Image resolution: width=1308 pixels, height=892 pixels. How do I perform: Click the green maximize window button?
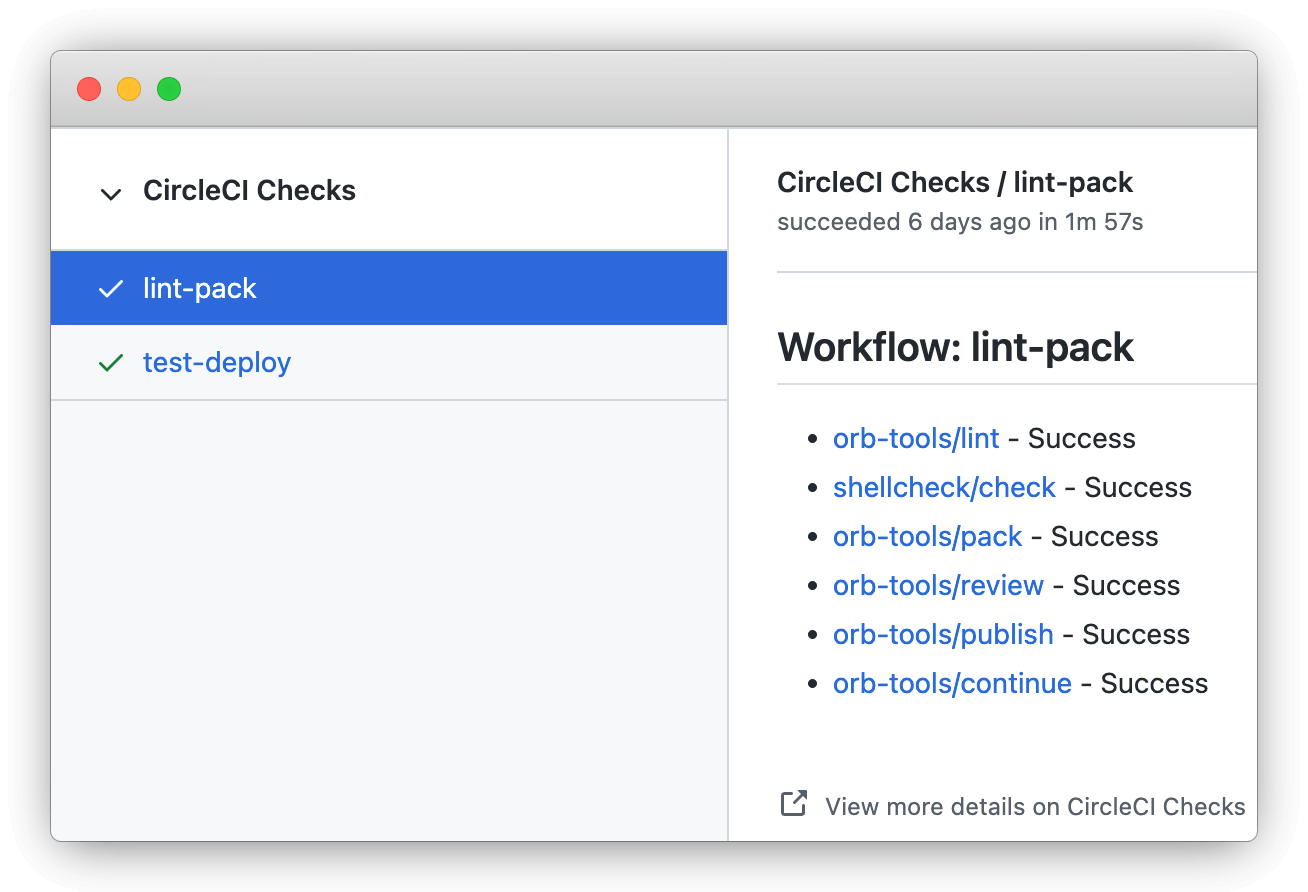[169, 89]
